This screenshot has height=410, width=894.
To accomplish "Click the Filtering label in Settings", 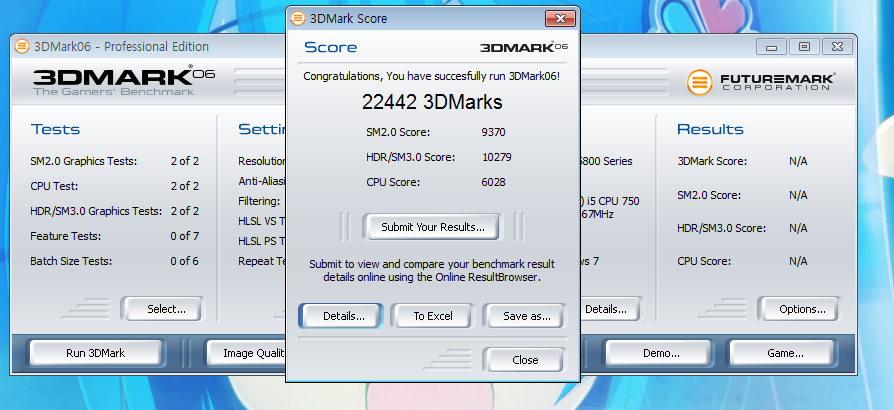I will click(x=259, y=201).
